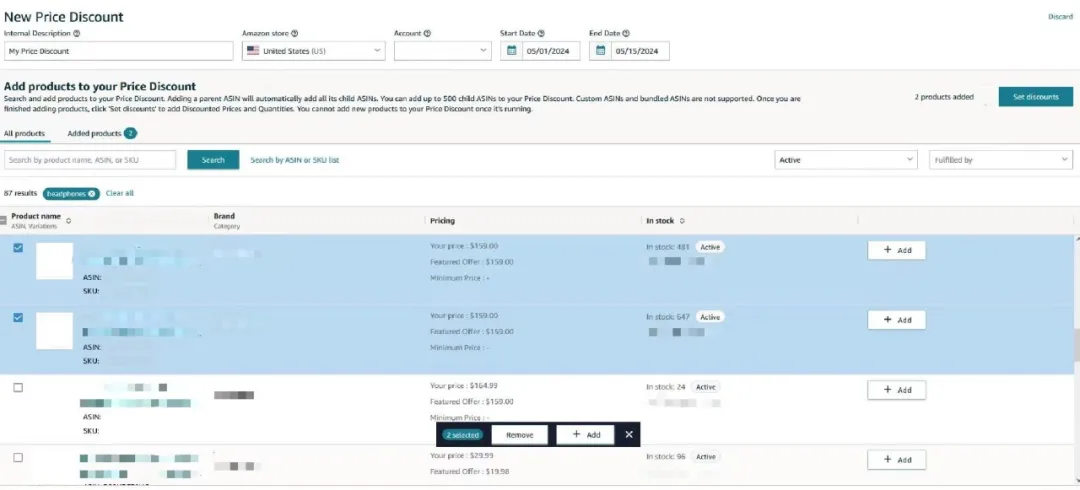Open the Start Date calendar icon
The image size is (1080, 490).
click(512, 51)
